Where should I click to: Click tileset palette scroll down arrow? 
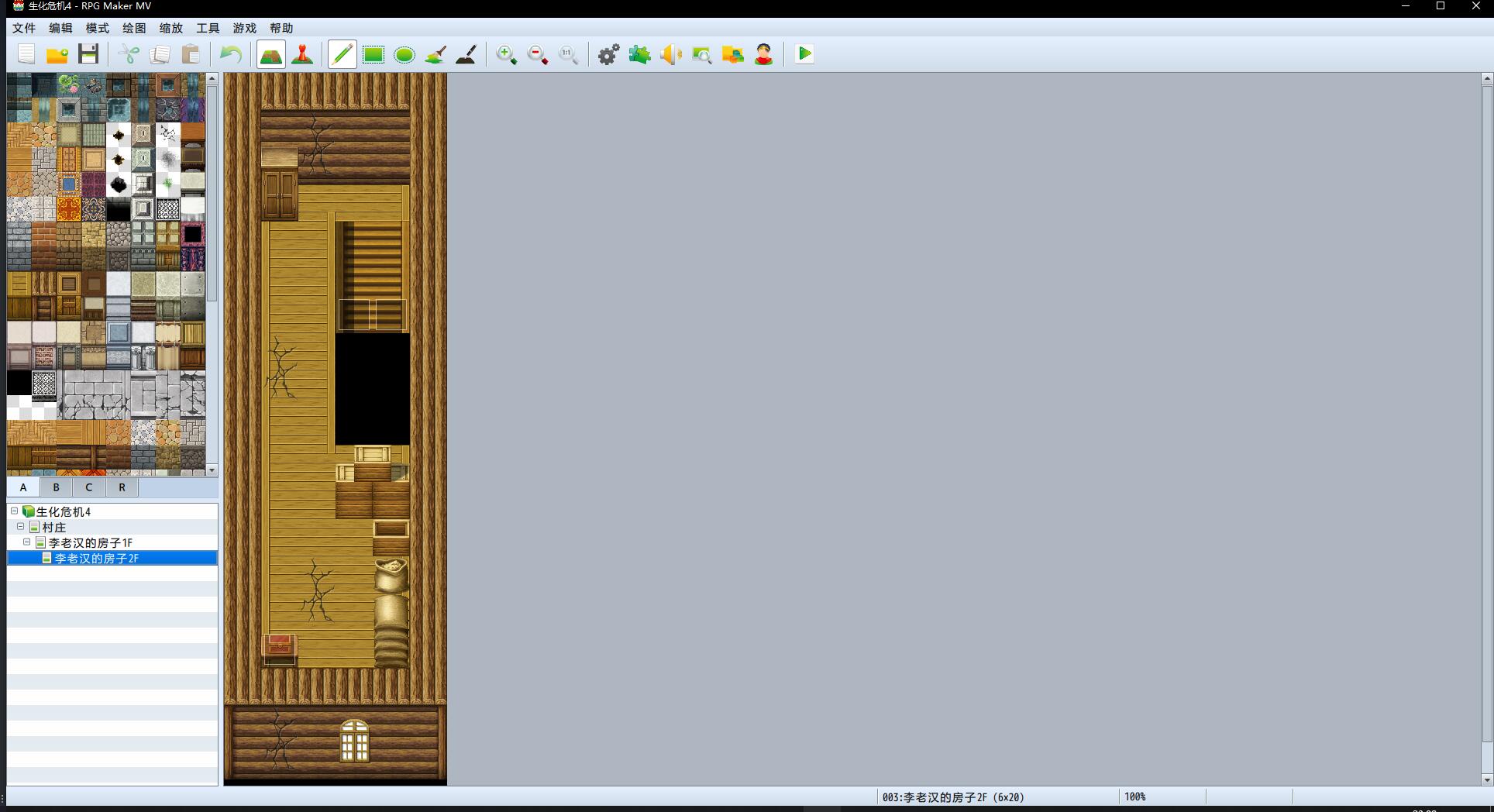coord(212,470)
